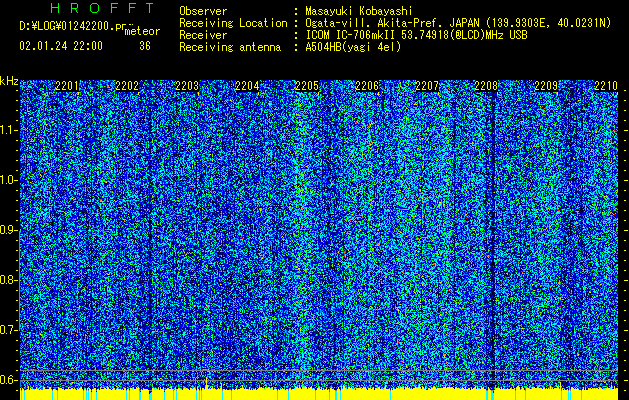Click the Receiving Location label
The image size is (629, 400).
[233, 23]
